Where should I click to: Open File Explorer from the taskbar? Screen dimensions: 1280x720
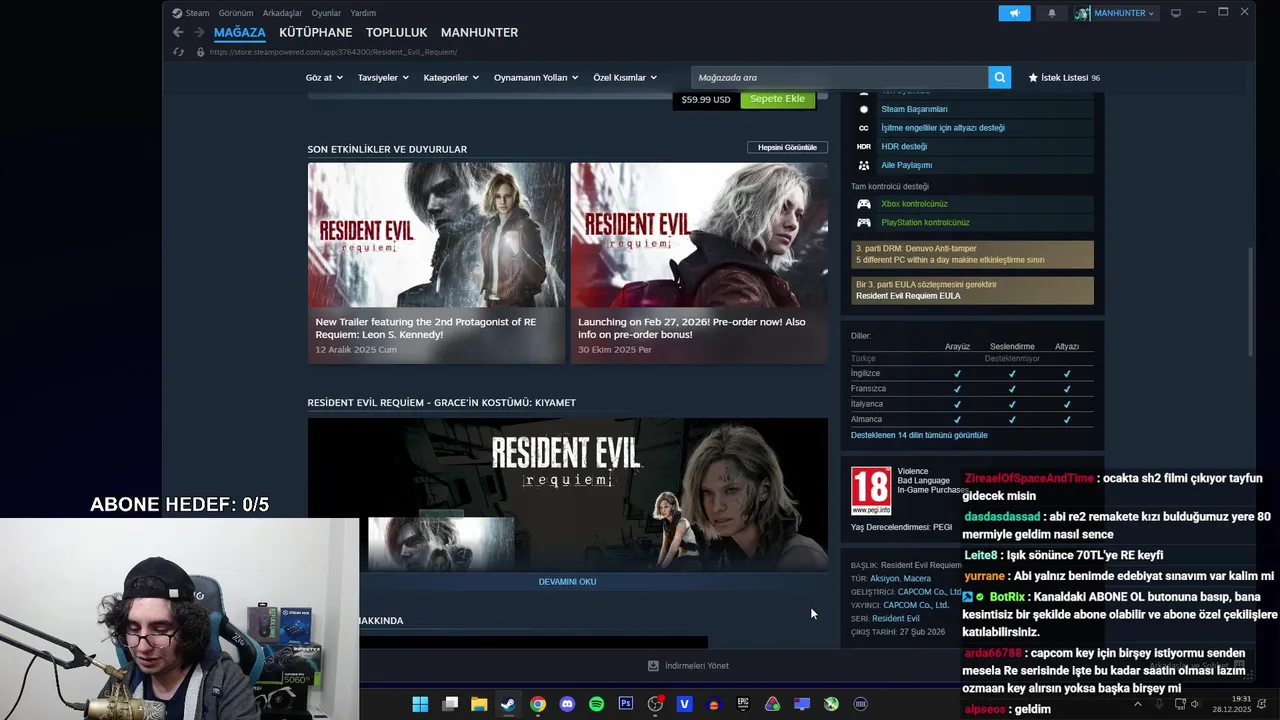coord(479,704)
